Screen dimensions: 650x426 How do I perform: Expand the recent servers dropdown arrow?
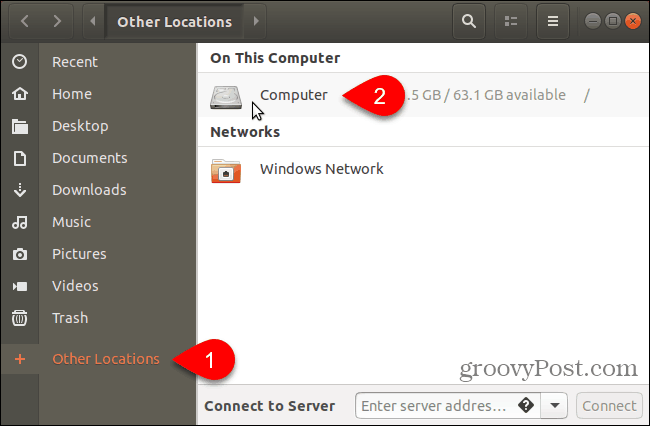(554, 405)
